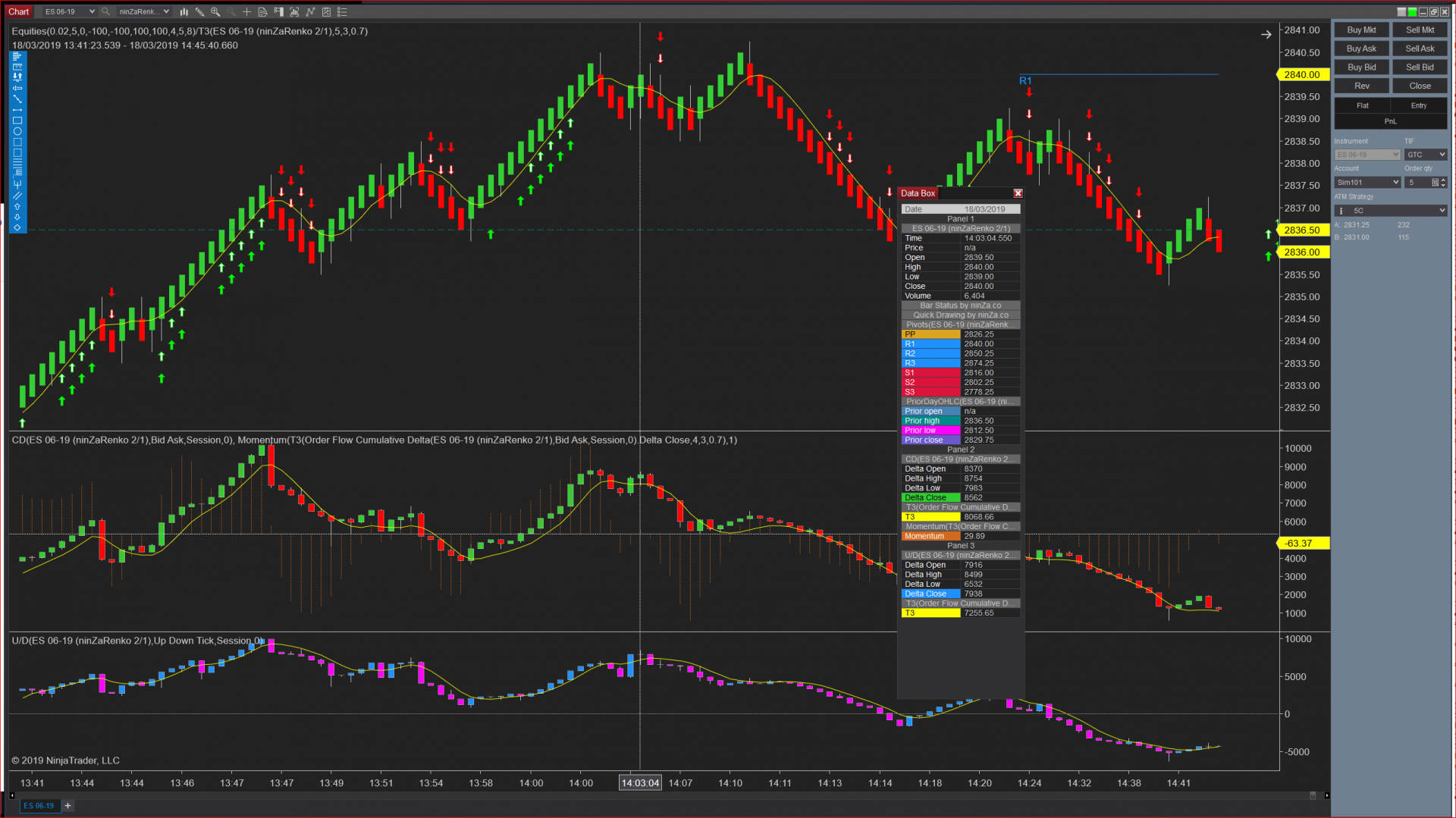Click the Entry cell in Chart Trader
This screenshot has height=818, width=1456.
tap(1419, 105)
